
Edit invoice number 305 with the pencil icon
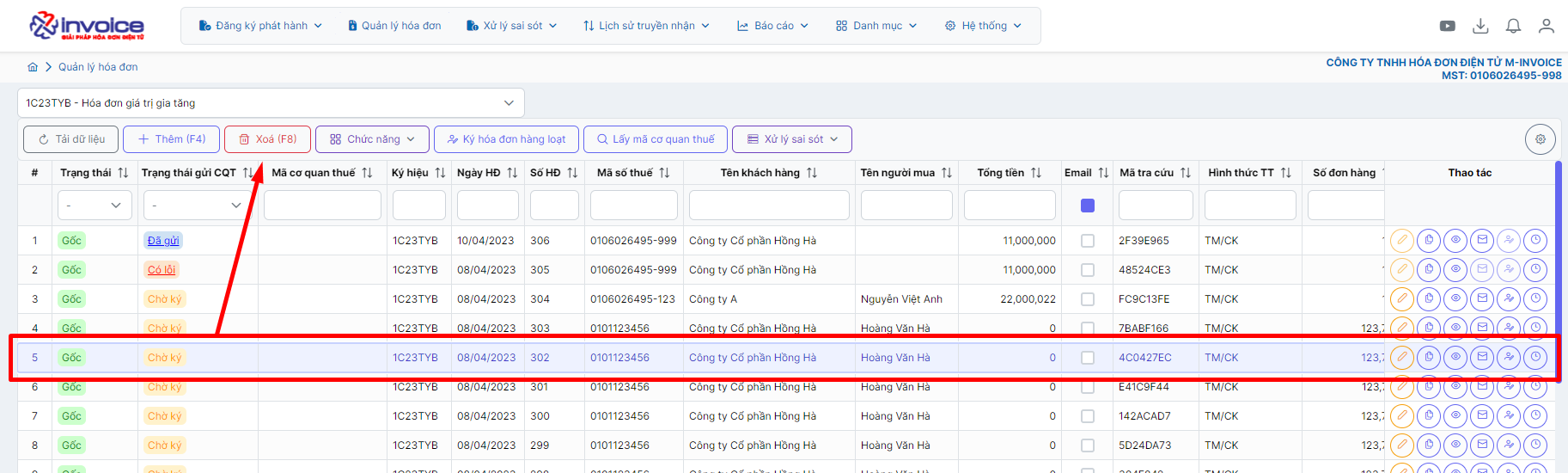coord(1402,270)
